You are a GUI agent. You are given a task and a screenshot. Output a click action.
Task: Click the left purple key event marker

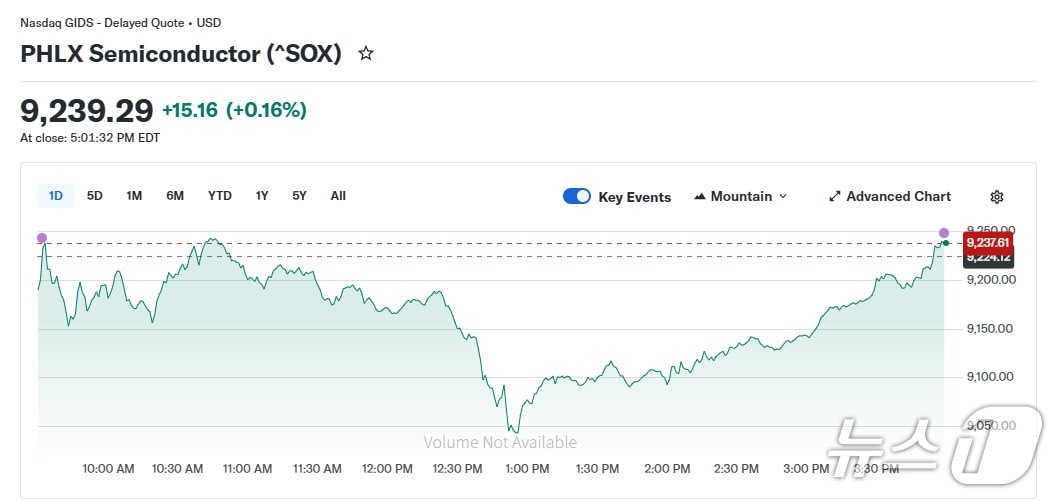click(42, 238)
